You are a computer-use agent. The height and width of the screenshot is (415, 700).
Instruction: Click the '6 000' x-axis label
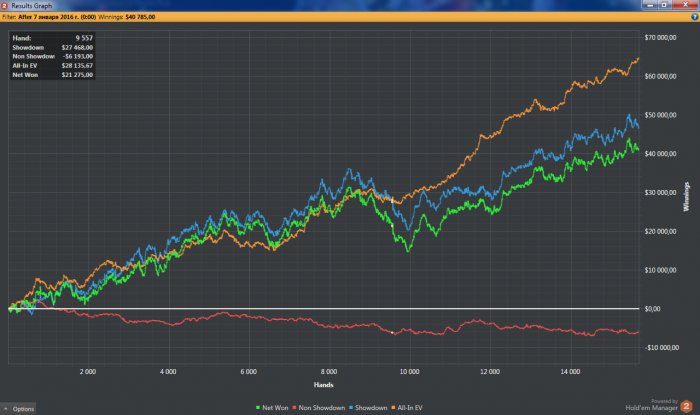click(x=248, y=372)
